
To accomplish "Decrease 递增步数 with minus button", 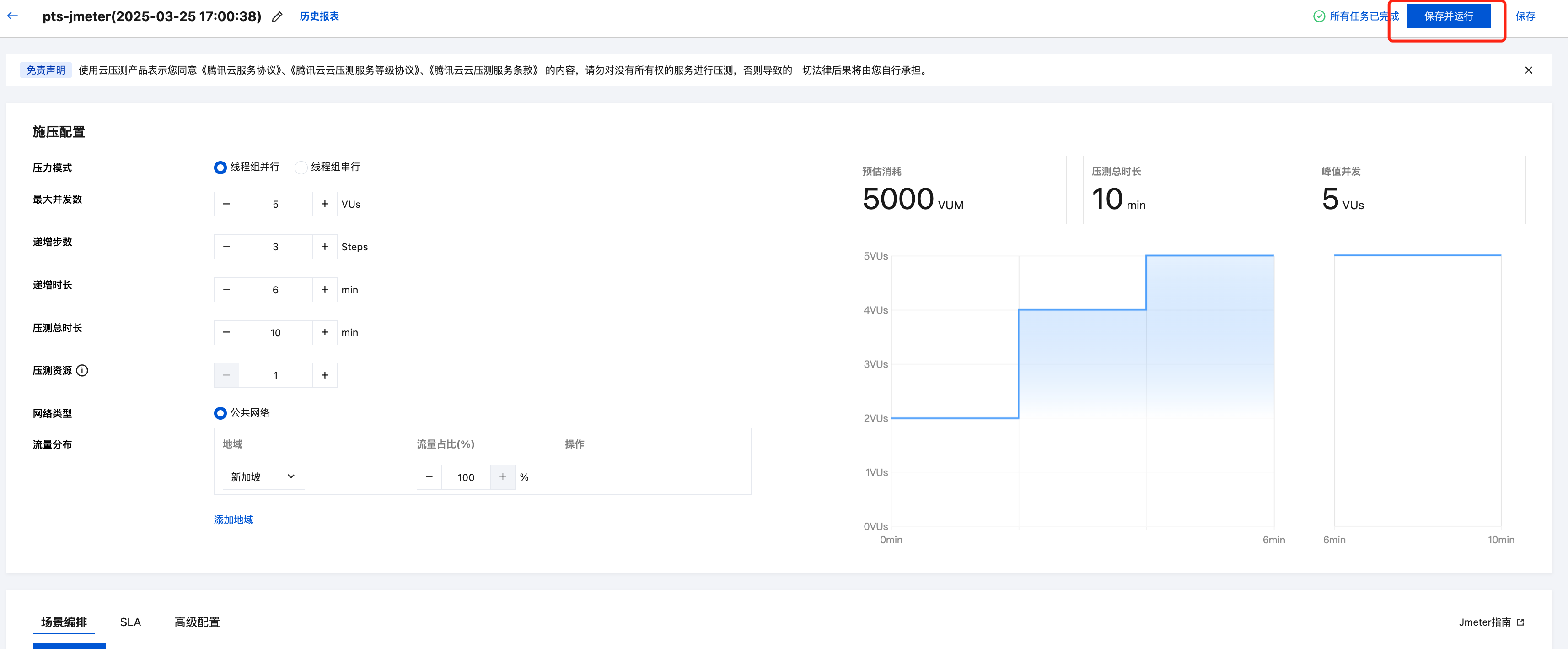I will coord(226,247).
